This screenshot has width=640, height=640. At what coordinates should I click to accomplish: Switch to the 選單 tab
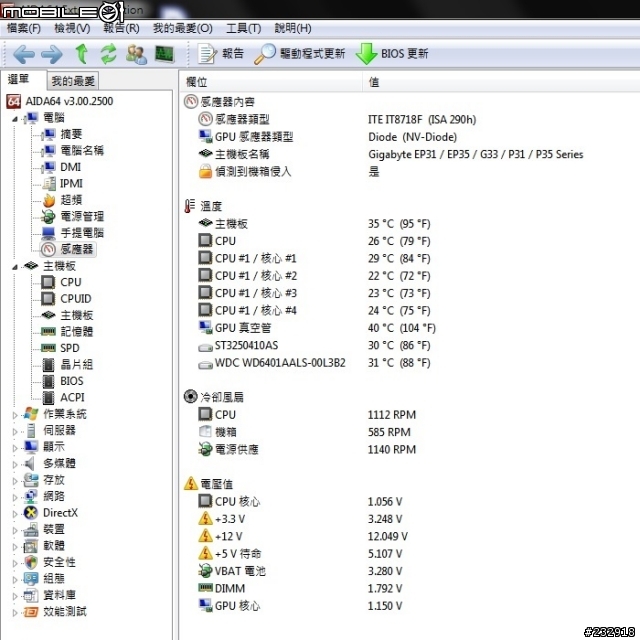[x=19, y=79]
